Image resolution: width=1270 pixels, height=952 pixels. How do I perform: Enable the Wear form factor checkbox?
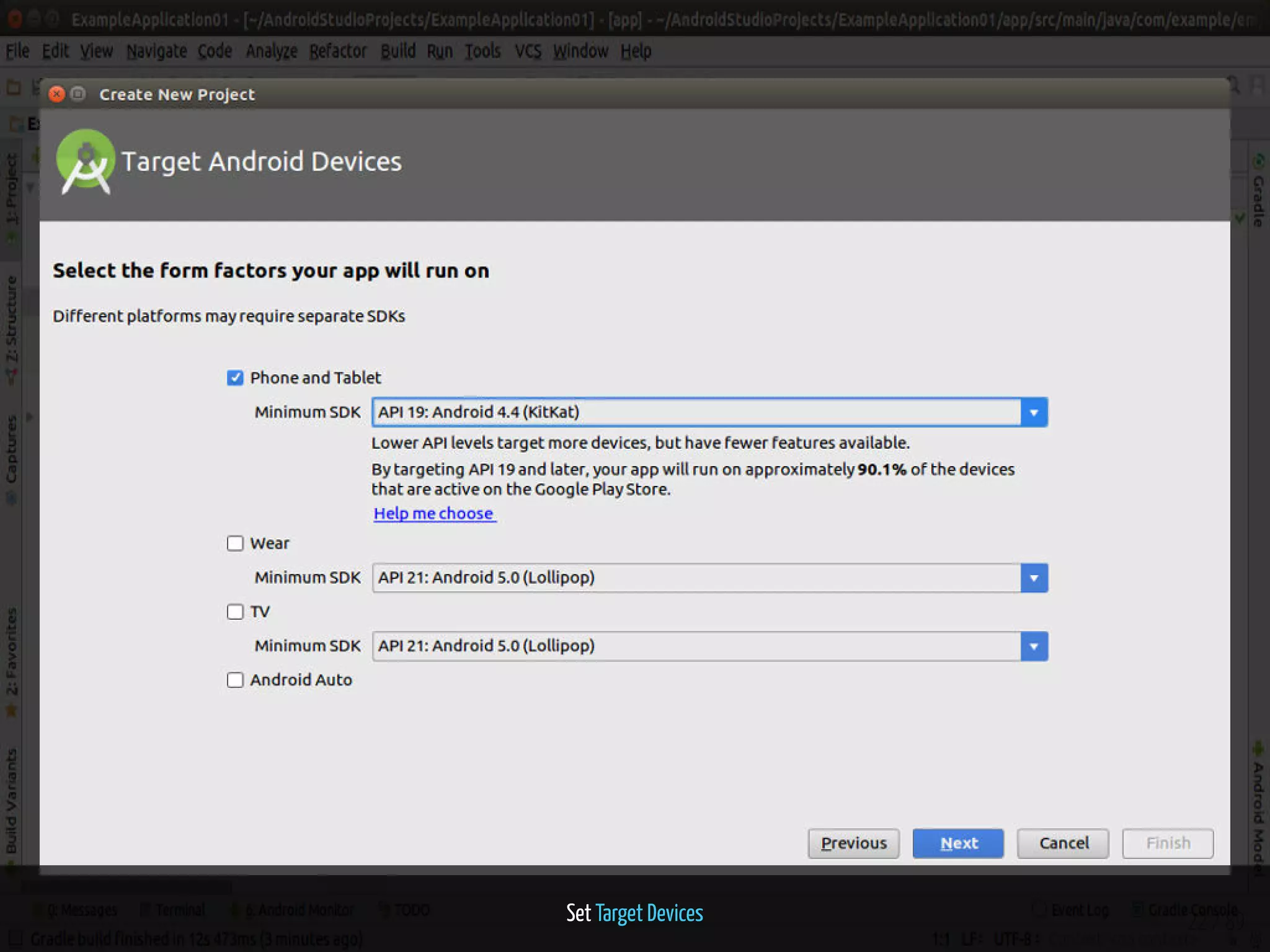(x=235, y=543)
